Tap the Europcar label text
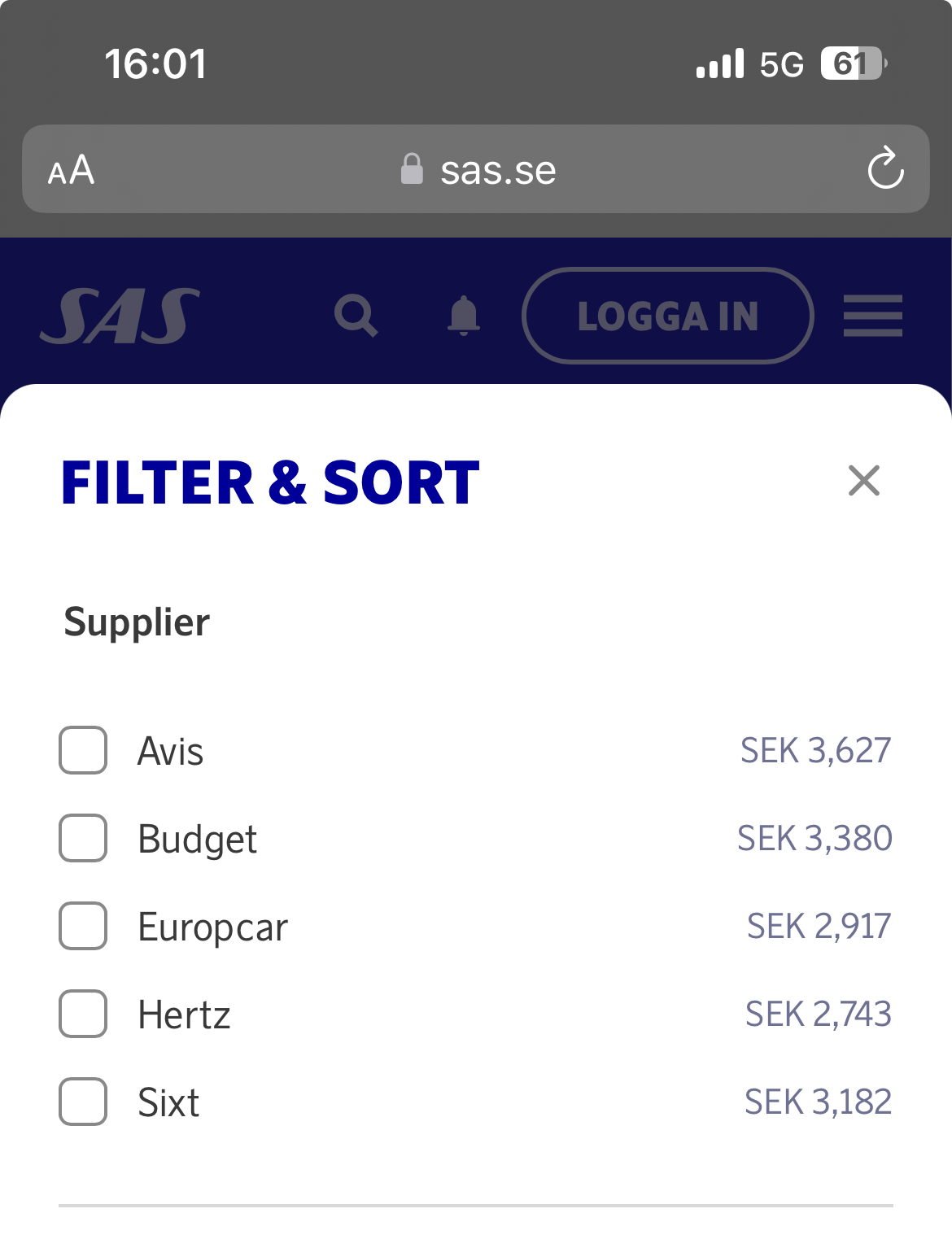Viewport: 952px width, 1235px height. coord(213,927)
